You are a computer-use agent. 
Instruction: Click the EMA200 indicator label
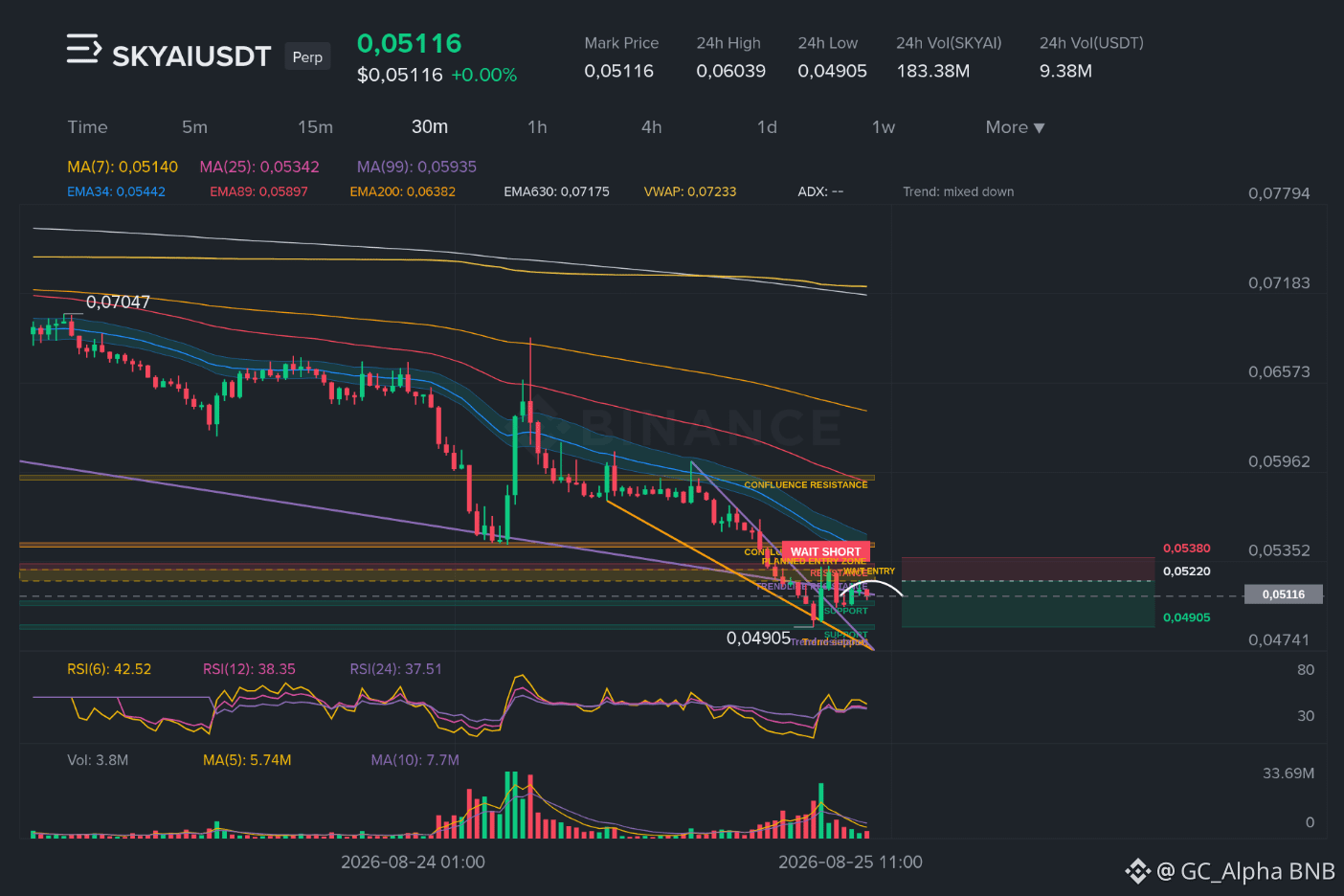point(402,191)
